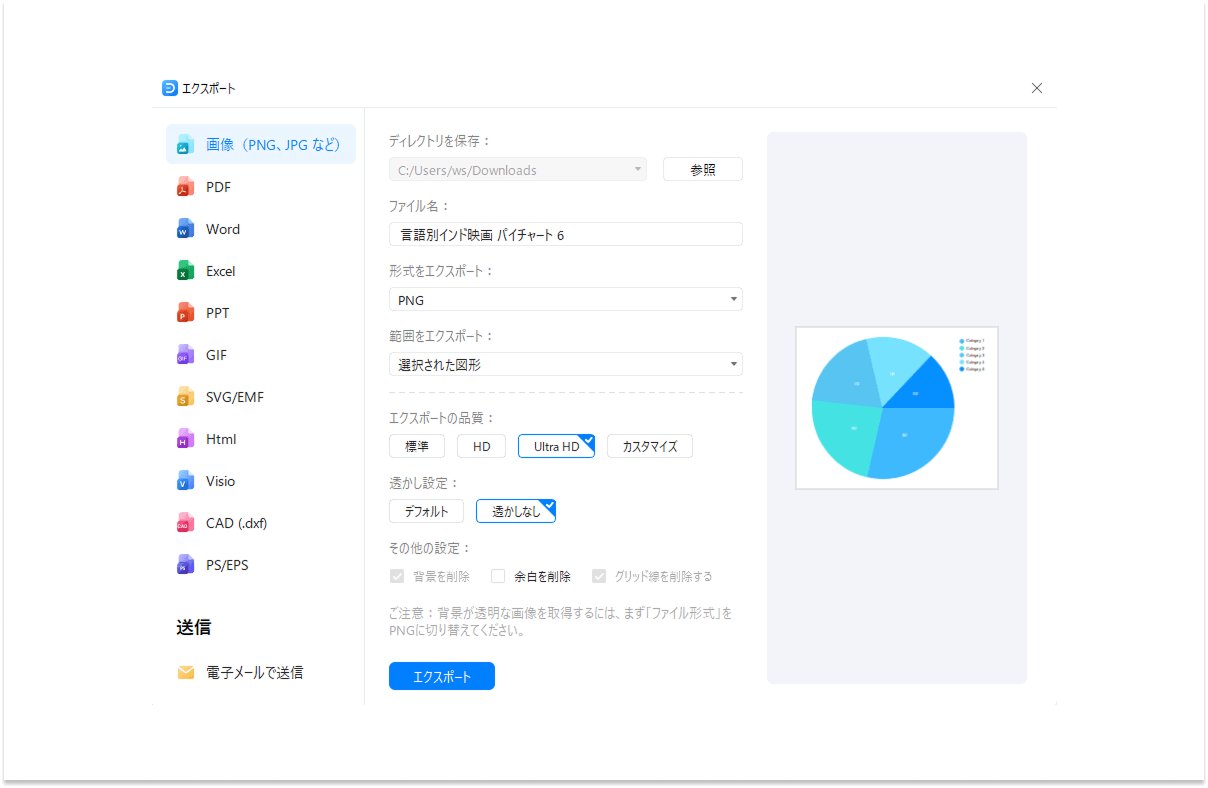Click the 参照 browse button
This screenshot has width=1208, height=788.
[702, 168]
